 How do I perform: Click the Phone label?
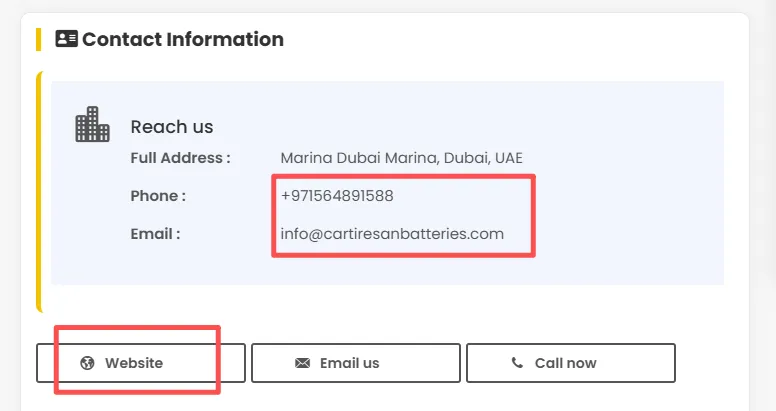[158, 196]
